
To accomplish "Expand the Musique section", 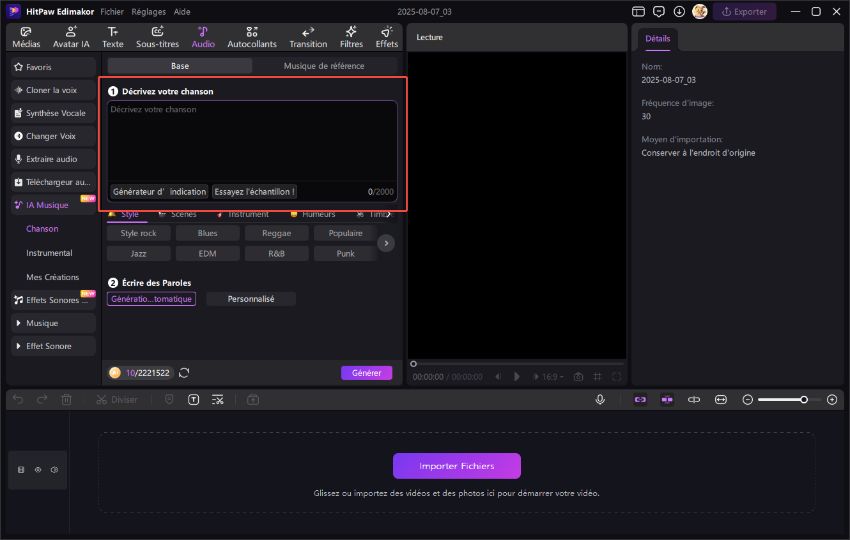I will click(x=53, y=323).
